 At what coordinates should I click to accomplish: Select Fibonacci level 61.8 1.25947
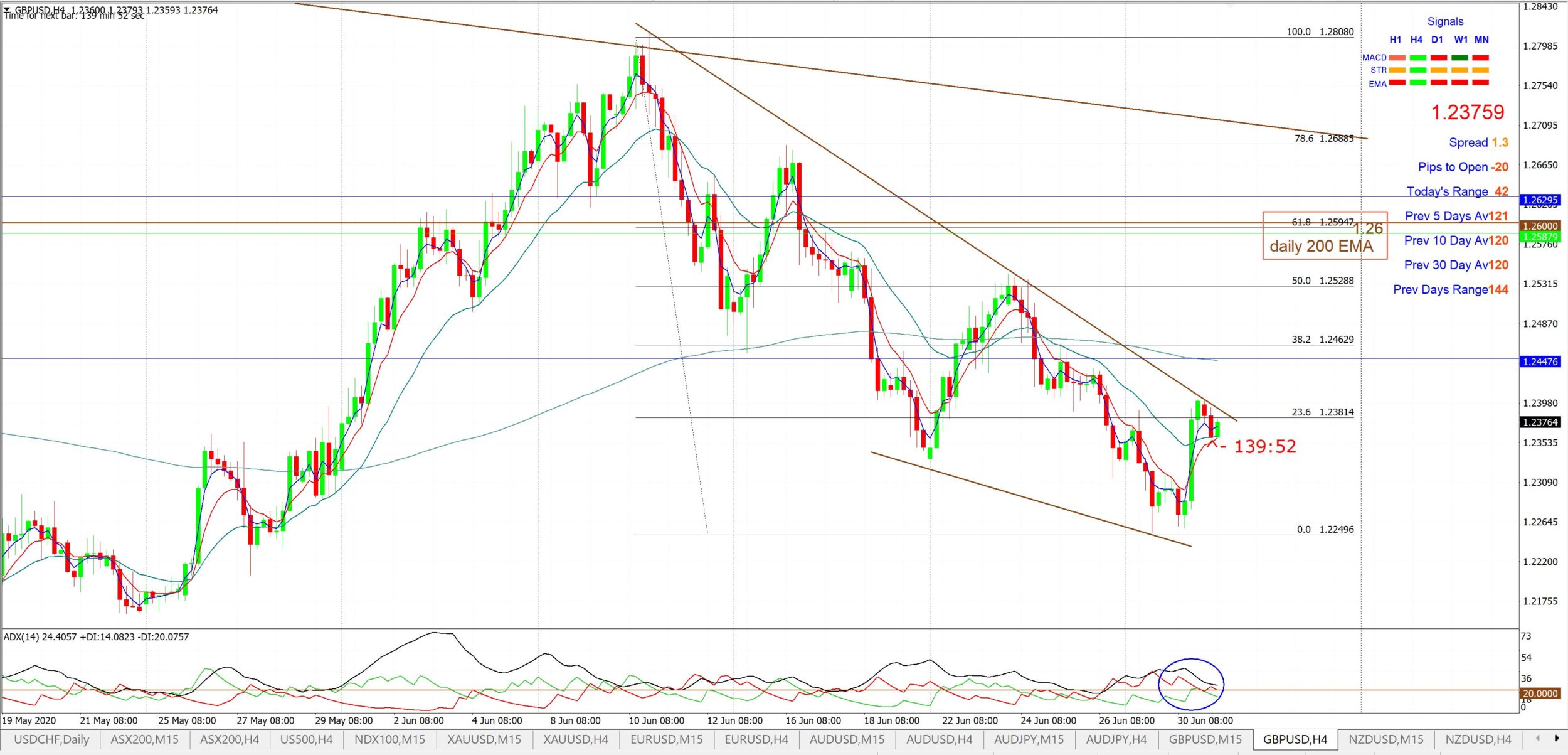(x=1322, y=222)
